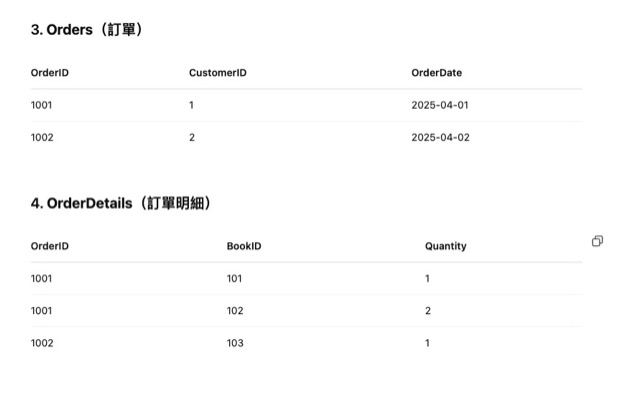640x402 pixels.
Task: Select BookID 102 cell
Action: click(235, 311)
